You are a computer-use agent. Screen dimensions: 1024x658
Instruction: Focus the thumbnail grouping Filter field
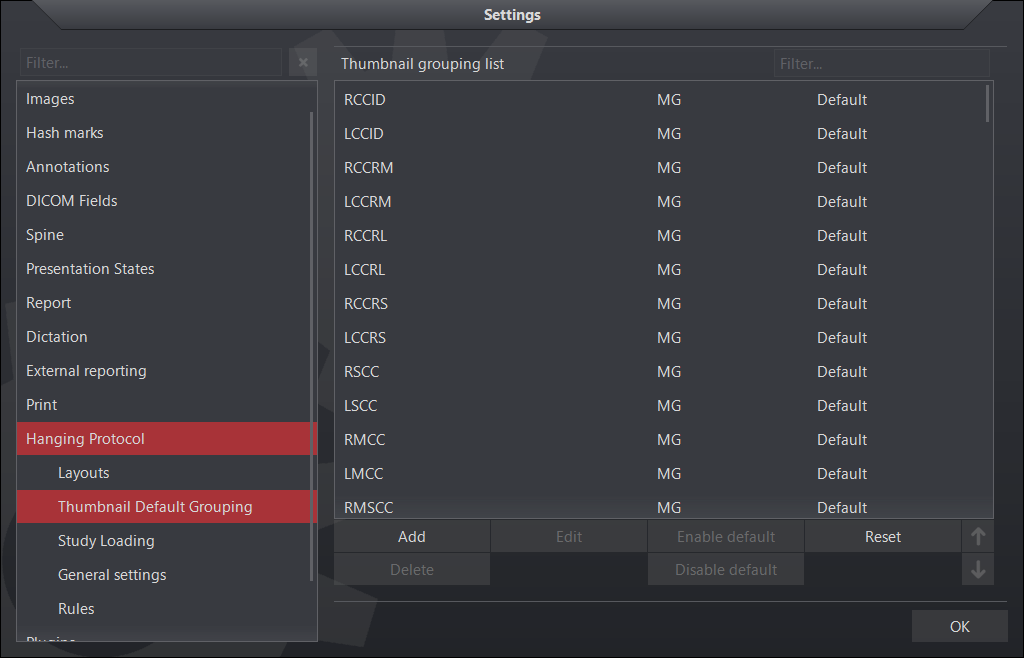[x=880, y=64]
